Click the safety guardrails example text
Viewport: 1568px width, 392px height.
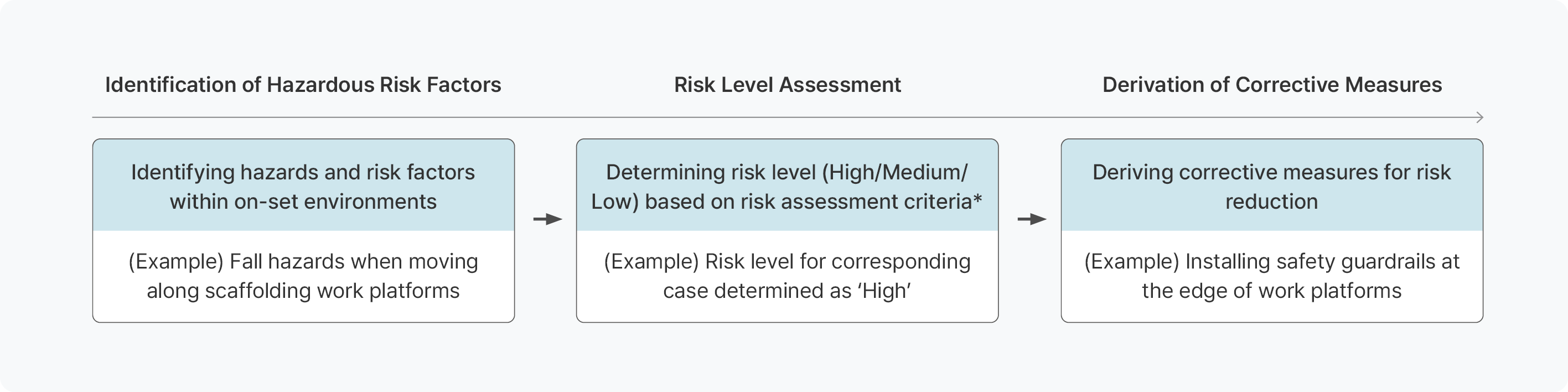pyautogui.click(x=1272, y=276)
